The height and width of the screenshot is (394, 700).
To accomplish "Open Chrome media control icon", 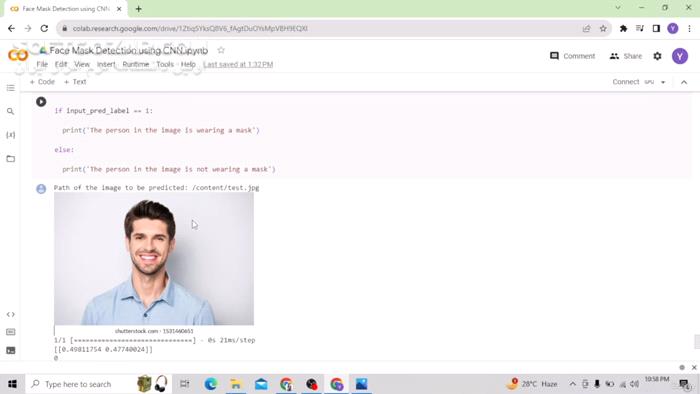I will tap(640, 29).
